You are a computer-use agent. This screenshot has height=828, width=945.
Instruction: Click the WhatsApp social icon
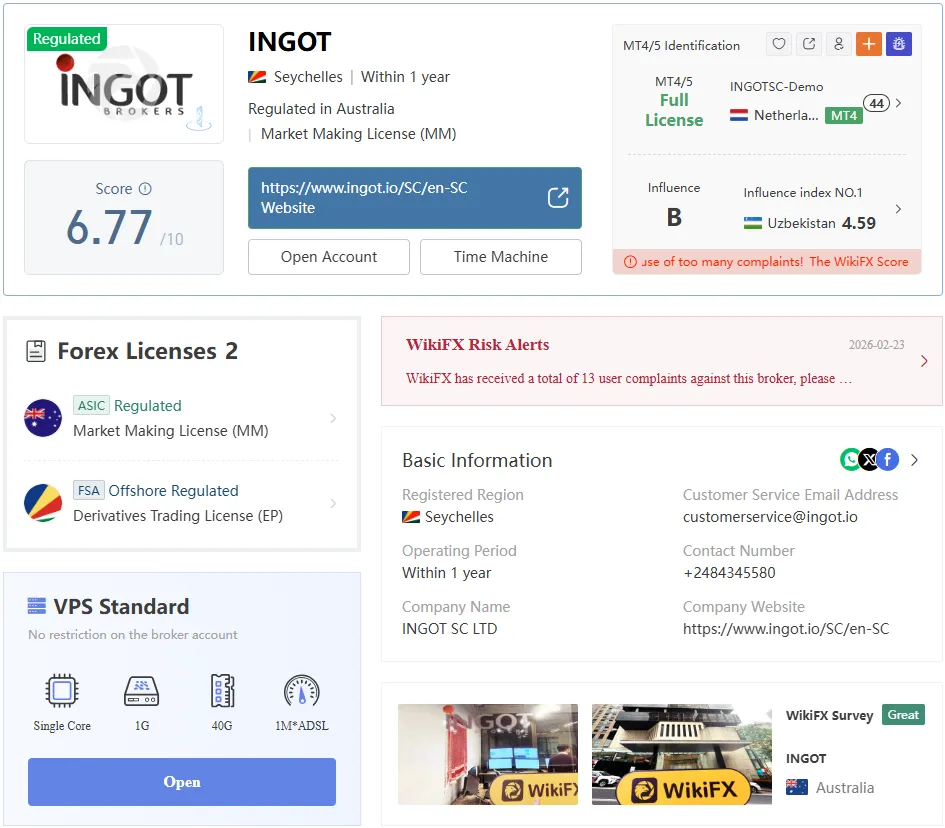(x=850, y=460)
